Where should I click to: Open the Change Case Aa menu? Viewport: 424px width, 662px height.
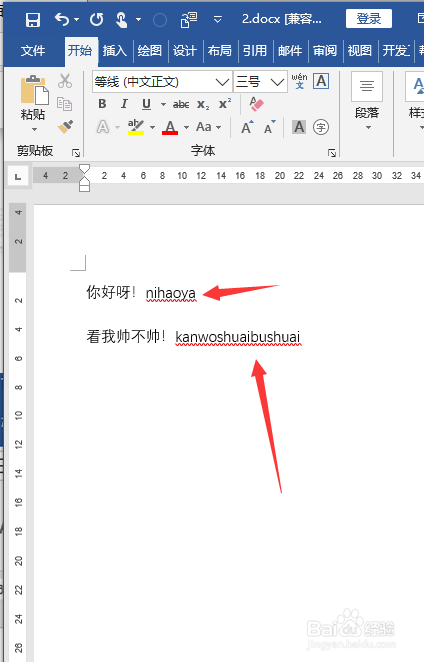pos(208,127)
